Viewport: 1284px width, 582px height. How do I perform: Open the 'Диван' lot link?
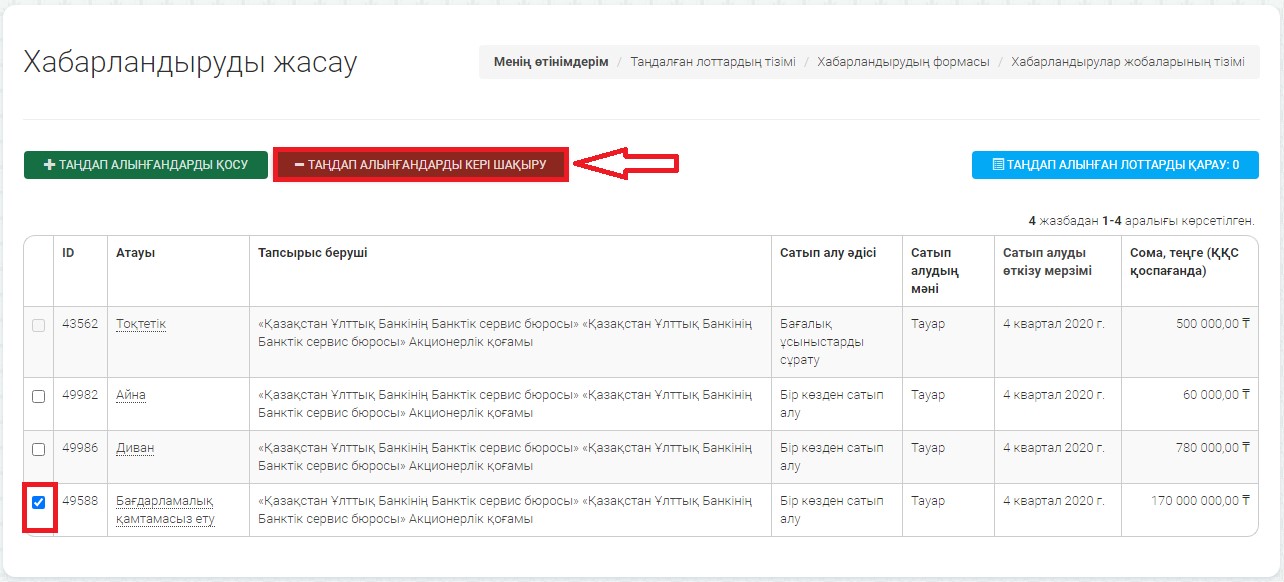pyautogui.click(x=135, y=448)
